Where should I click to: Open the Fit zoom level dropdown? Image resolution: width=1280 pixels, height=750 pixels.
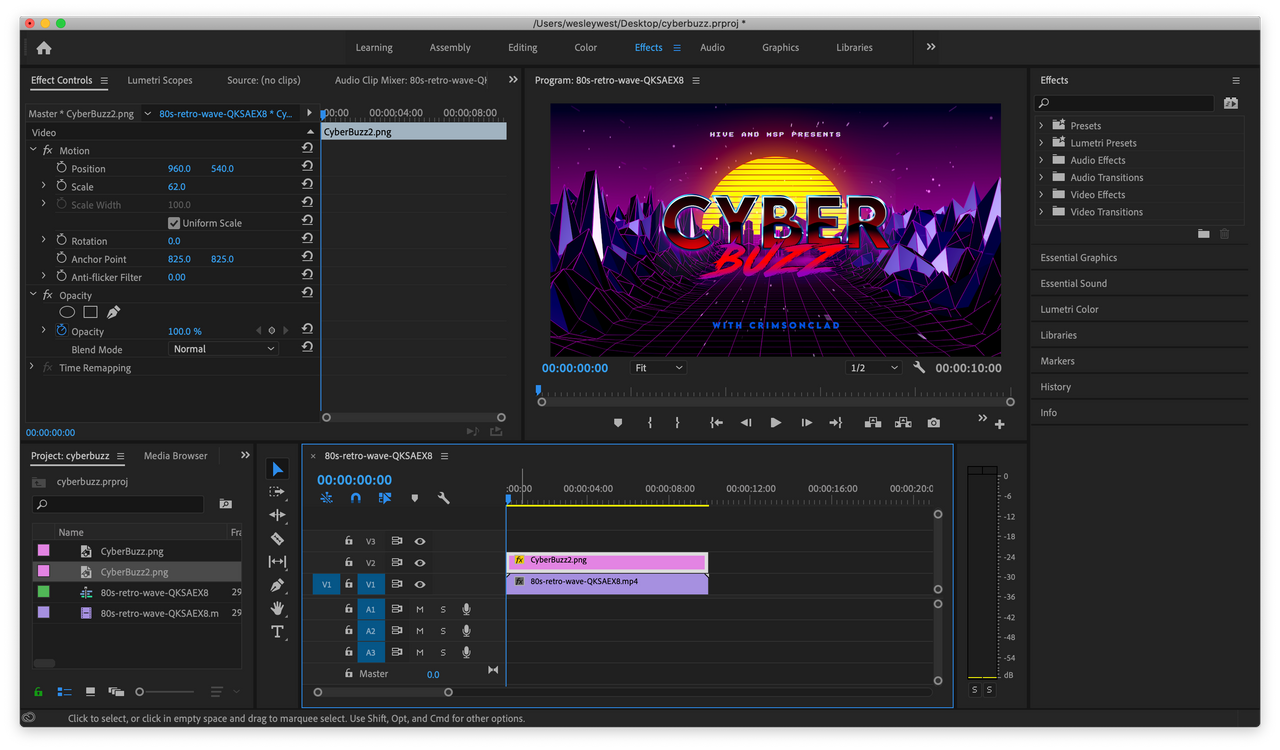(x=658, y=368)
